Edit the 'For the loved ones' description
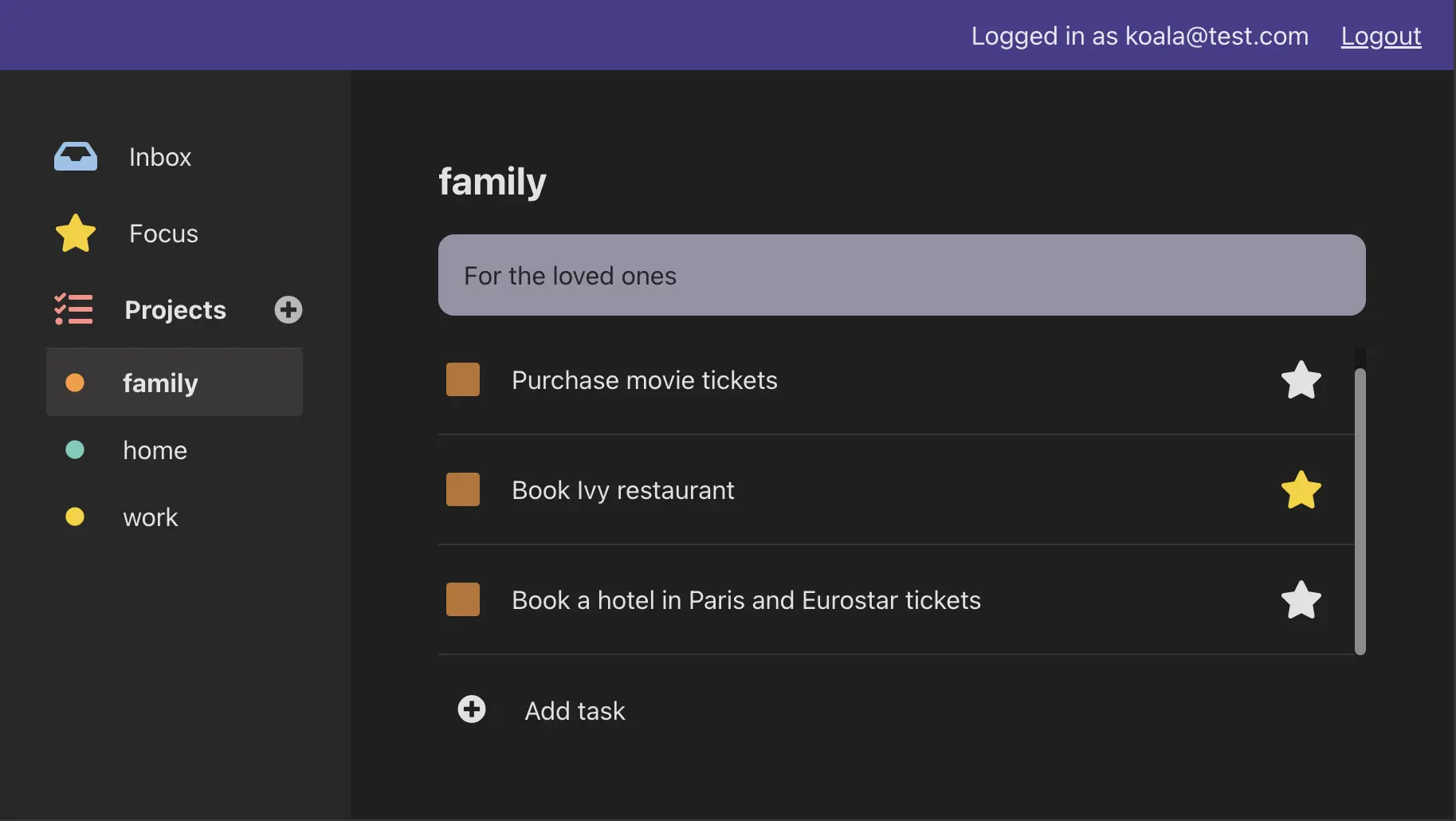Viewport: 1456px width, 821px height. (x=901, y=276)
